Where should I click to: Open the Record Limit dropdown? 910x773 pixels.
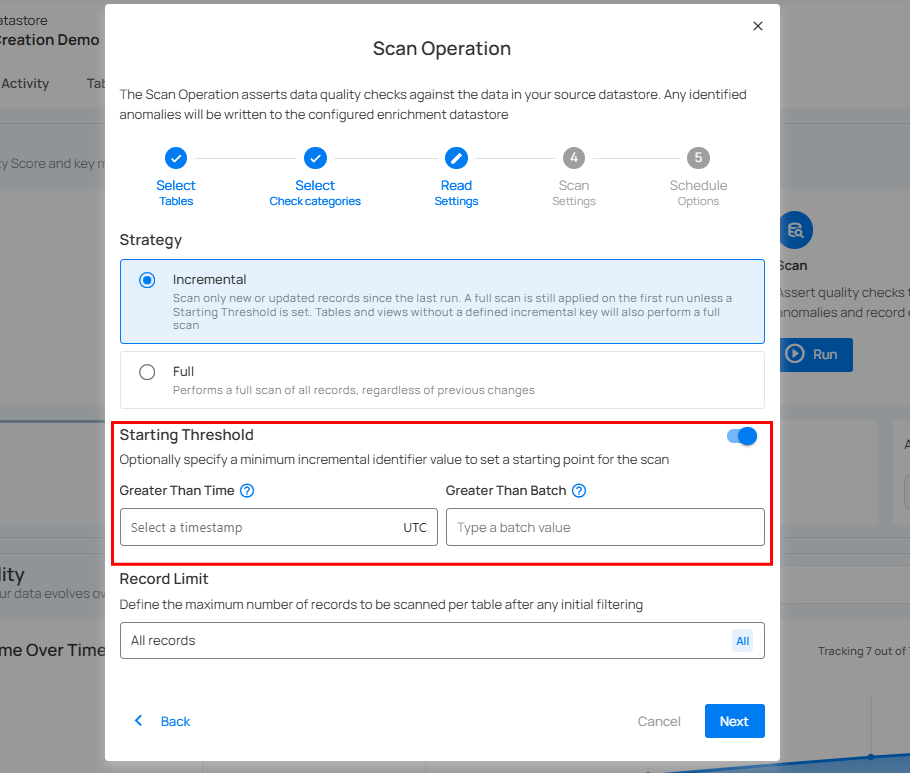430,641
